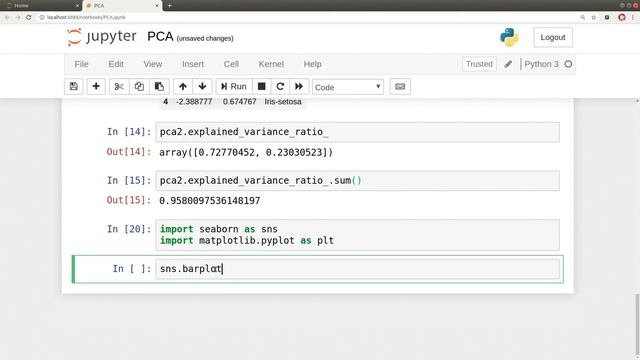Click the Iris-setosa table cell
This screenshot has width=640, height=360.
(x=283, y=102)
